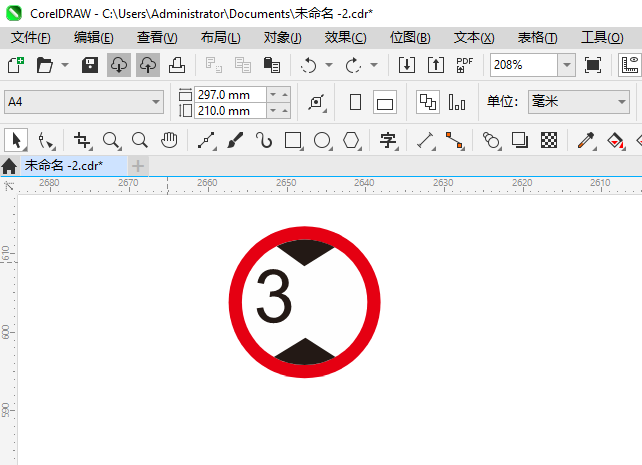
Task: Click the cloud download icon
Action: (119, 65)
